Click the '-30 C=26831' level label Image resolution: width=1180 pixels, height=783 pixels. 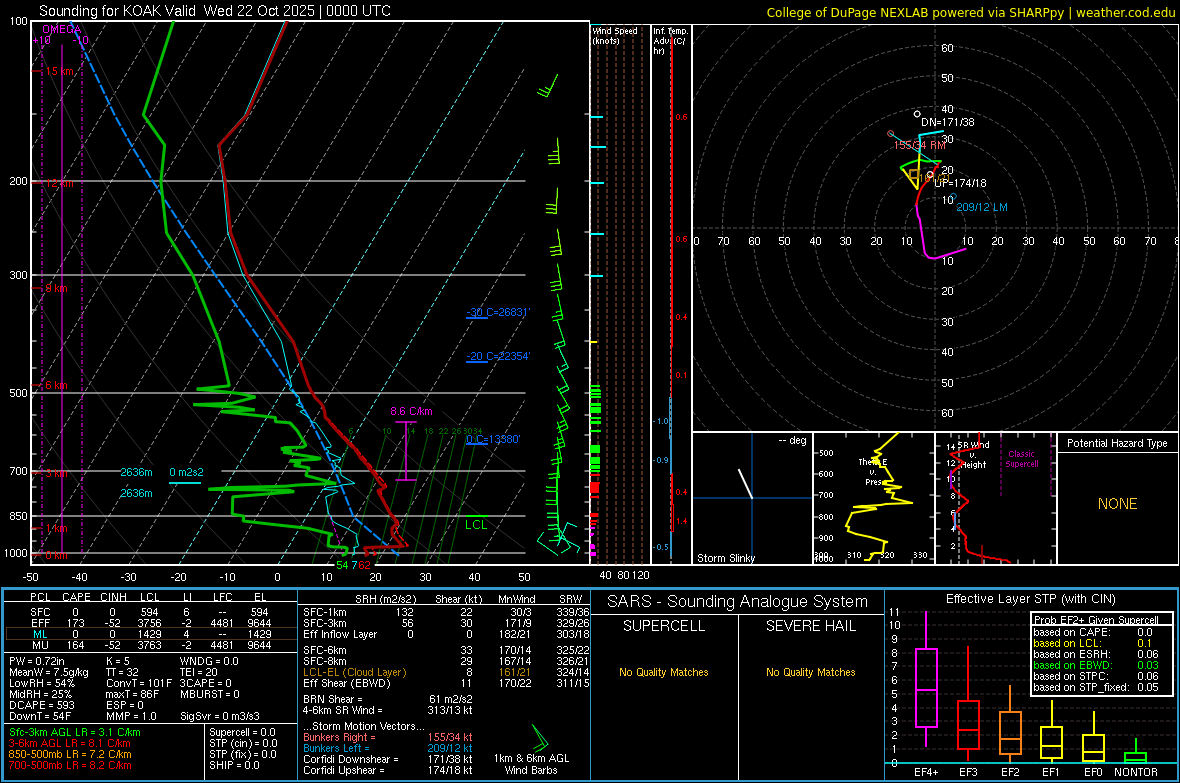pyautogui.click(x=498, y=312)
